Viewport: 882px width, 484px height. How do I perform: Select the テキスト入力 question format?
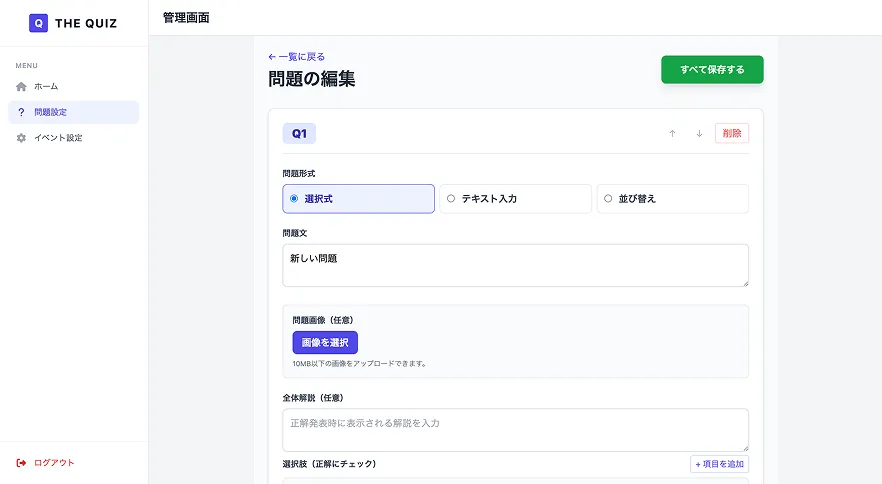click(x=515, y=199)
